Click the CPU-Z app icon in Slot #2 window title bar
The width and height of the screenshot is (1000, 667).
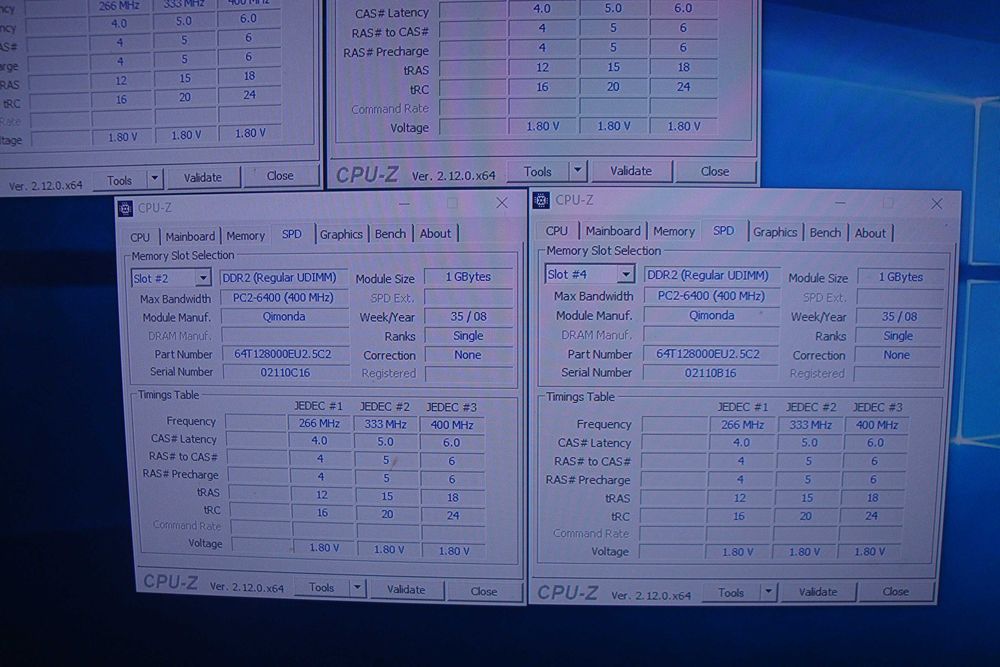click(126, 207)
